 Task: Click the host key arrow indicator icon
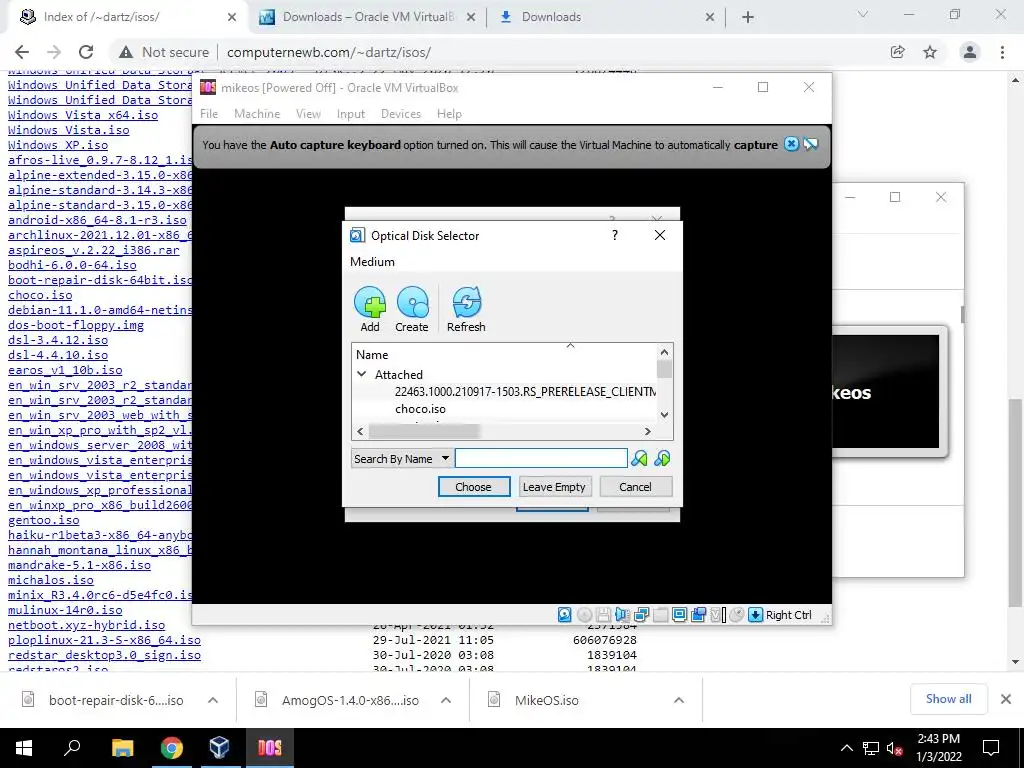pos(755,615)
